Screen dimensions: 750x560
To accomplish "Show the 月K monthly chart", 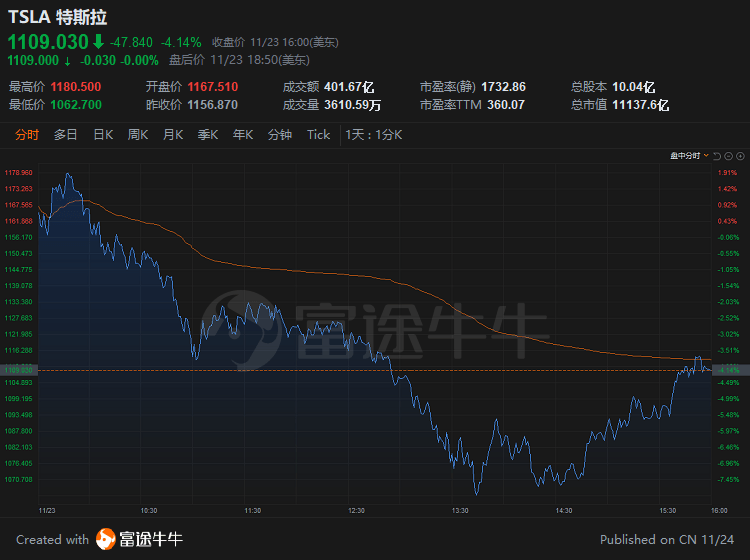I will [x=172, y=135].
